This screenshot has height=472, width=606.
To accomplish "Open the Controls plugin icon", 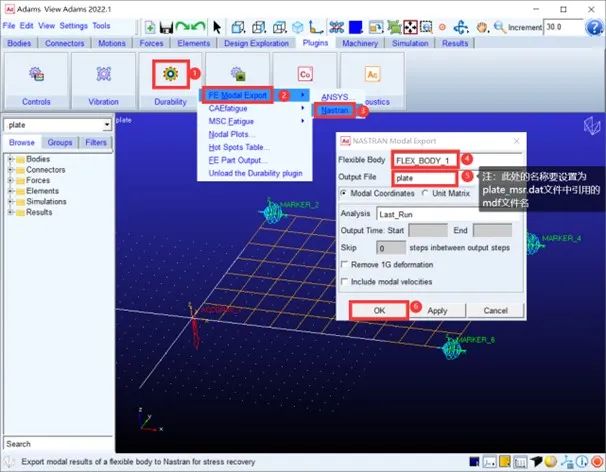I will 36,73.
